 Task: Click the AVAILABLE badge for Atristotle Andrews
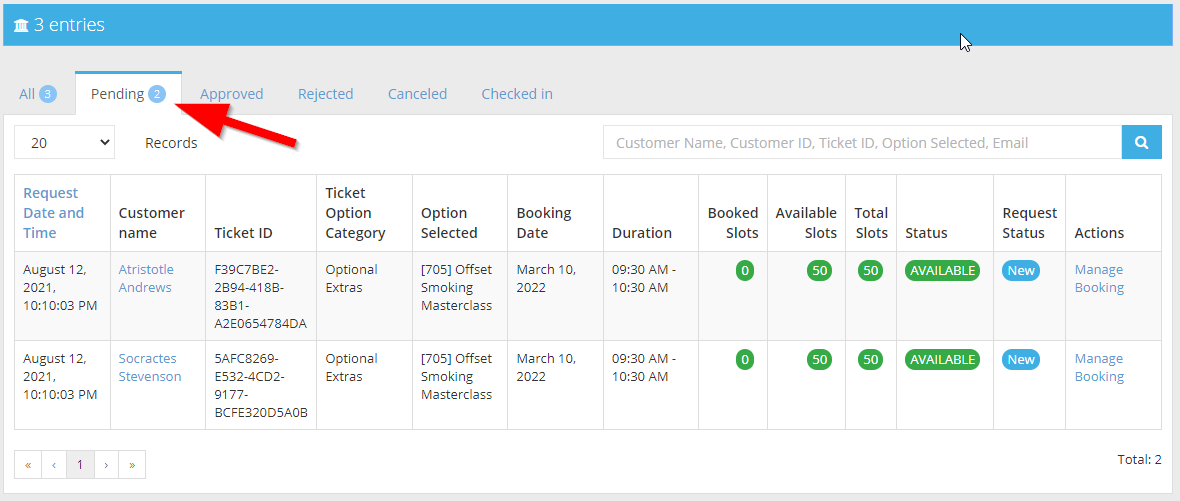pos(941,271)
